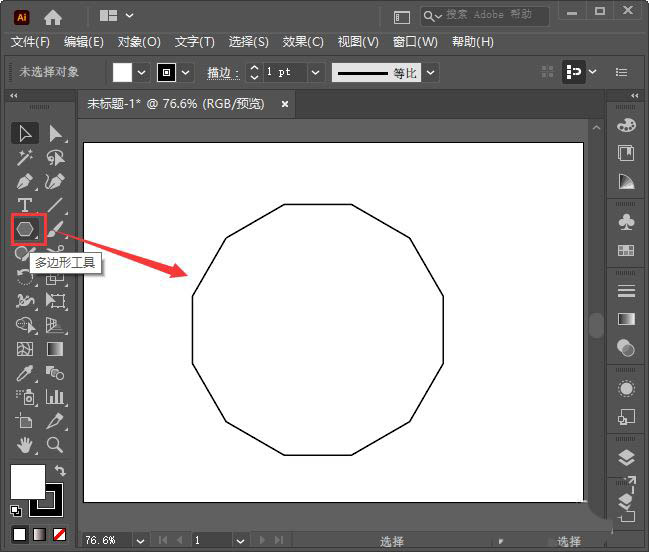Toggle the snap alignment magnet button
649x552 pixels.
point(573,72)
